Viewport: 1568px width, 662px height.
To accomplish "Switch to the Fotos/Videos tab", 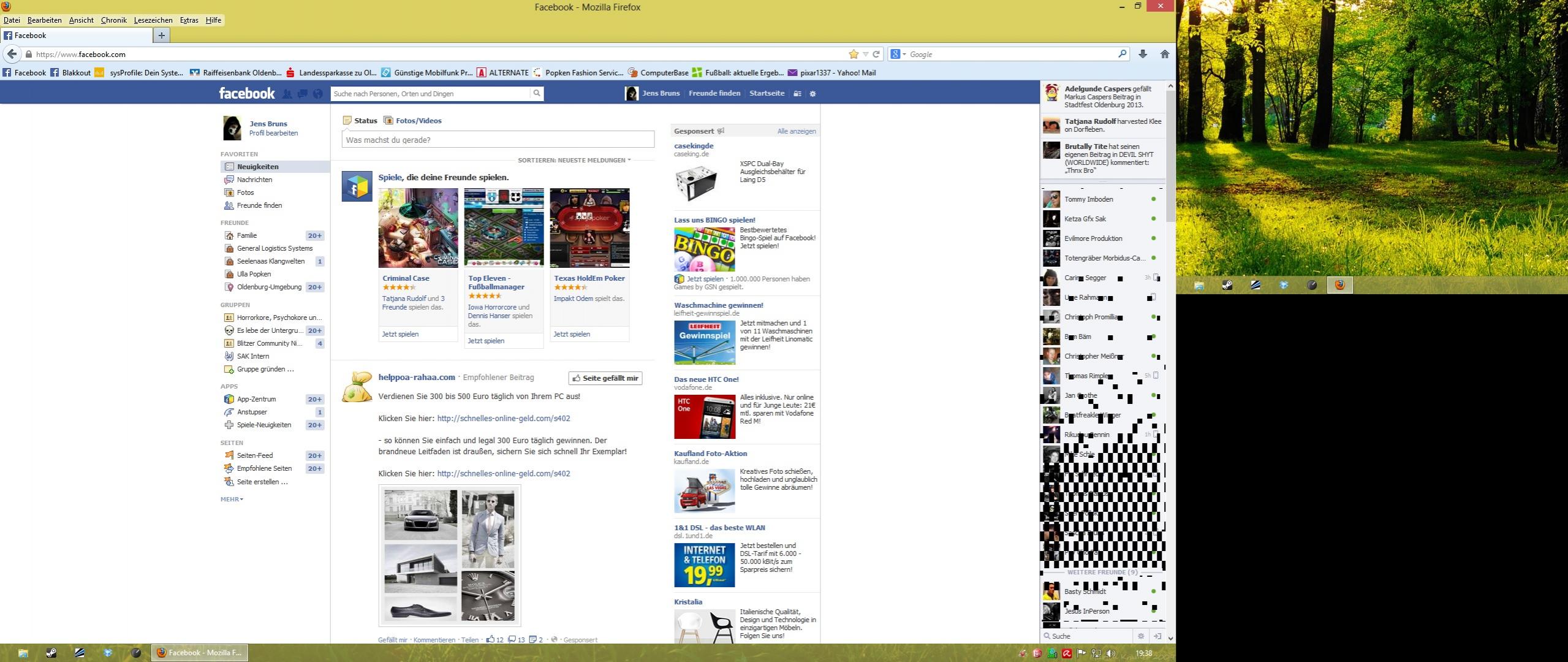I will (x=418, y=121).
